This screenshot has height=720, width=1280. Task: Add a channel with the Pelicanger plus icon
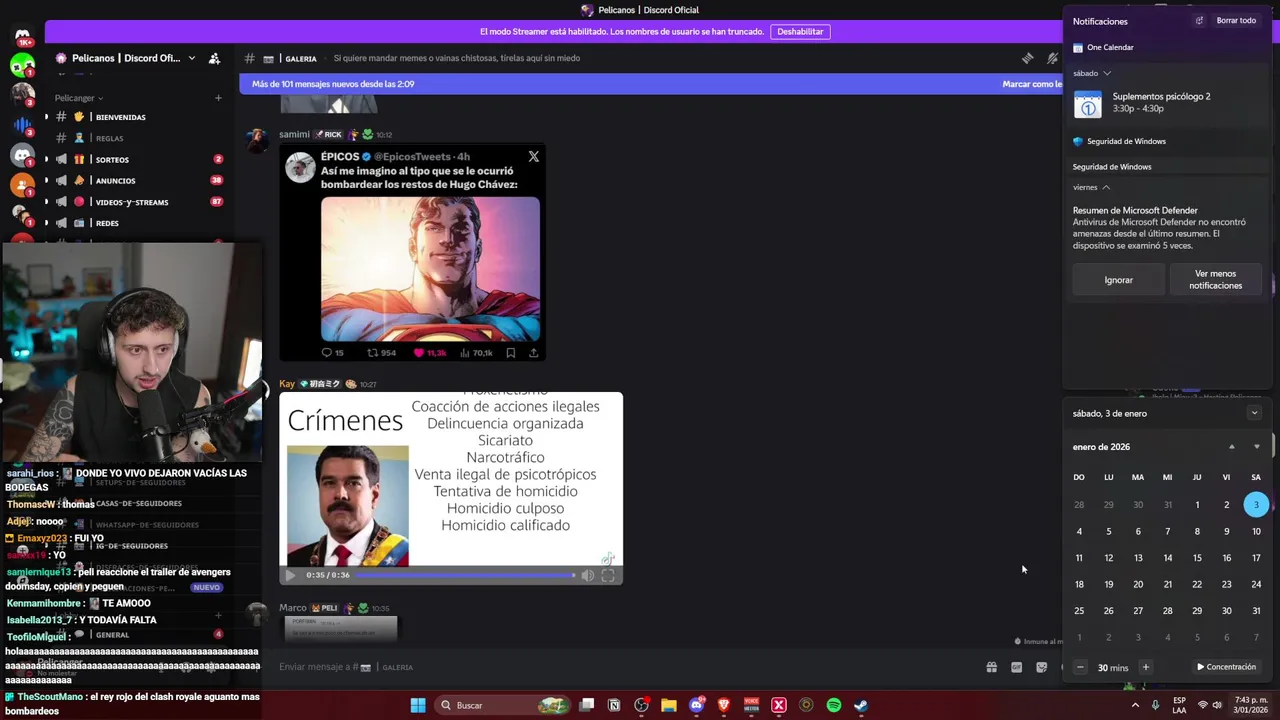coord(218,98)
